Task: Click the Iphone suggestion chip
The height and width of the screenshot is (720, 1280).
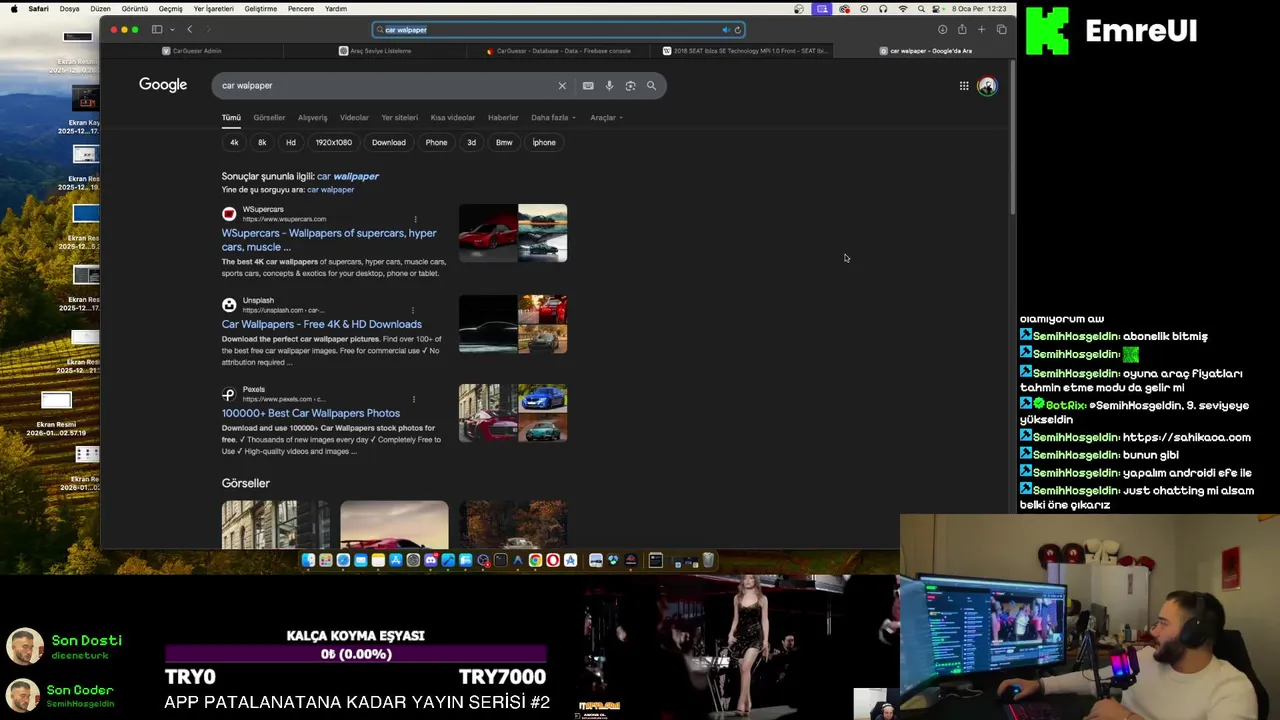Action: tap(544, 142)
